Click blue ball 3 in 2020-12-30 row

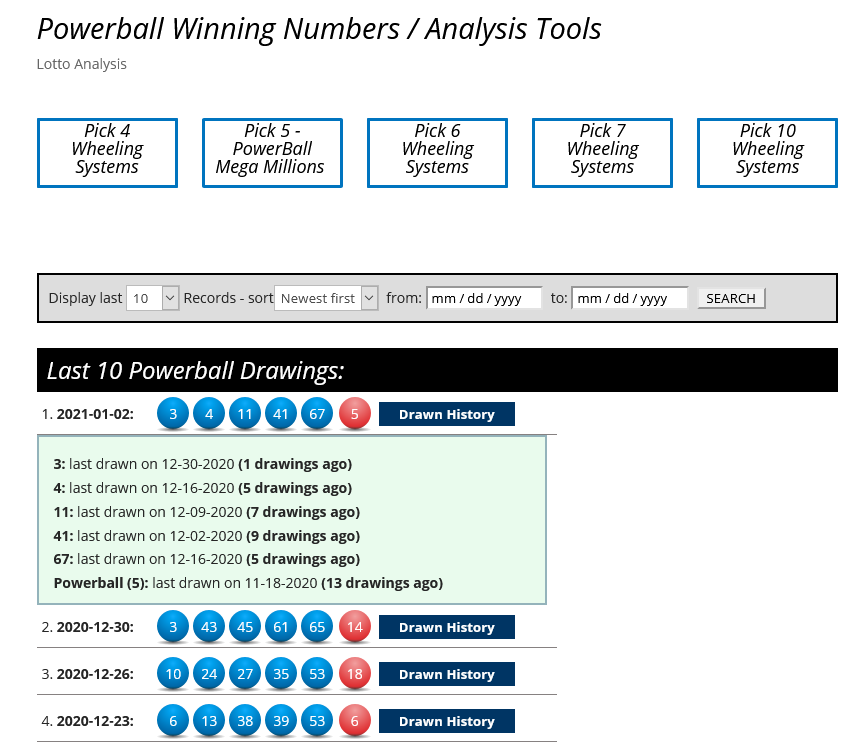173,627
